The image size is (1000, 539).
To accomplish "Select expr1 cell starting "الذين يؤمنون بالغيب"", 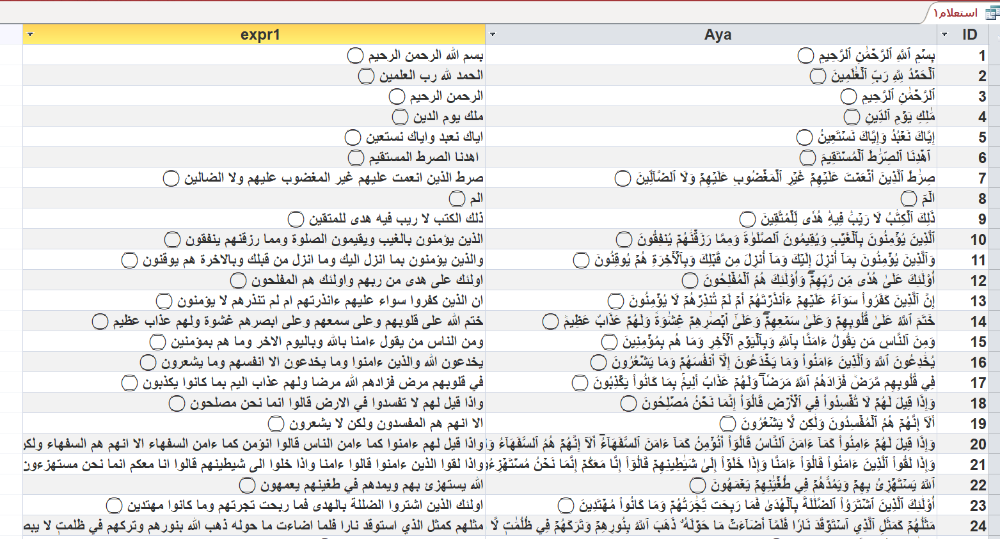I will tap(254, 239).
